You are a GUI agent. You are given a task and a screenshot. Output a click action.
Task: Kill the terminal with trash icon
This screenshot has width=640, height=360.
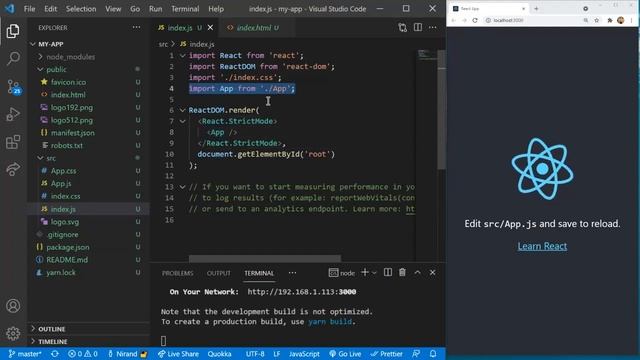(x=402, y=272)
